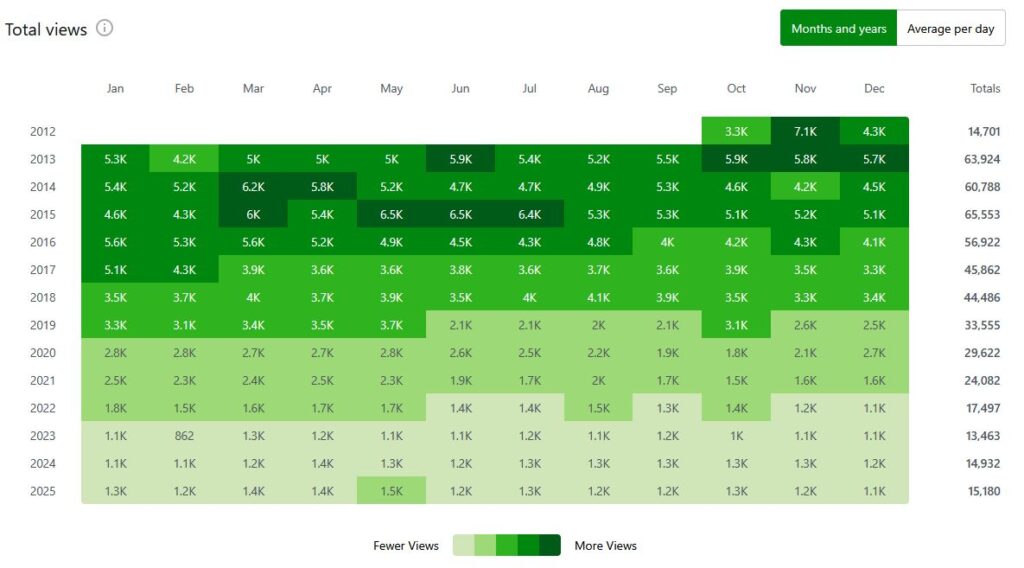Viewport: 1024px width, 568px height.
Task: Click the "Fewer Views" legend label
Action: 406,546
